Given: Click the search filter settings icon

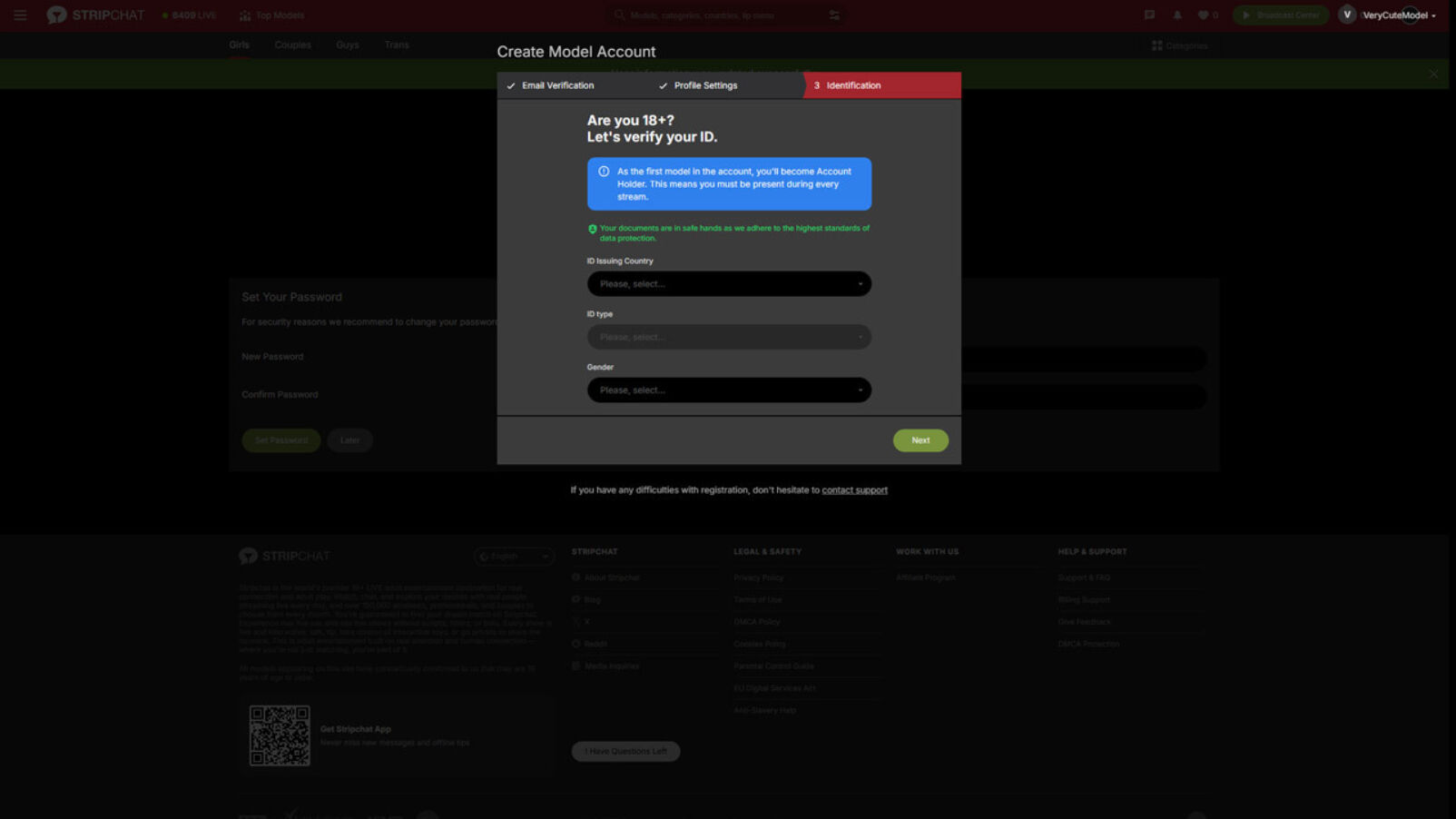Looking at the screenshot, I should [x=834, y=15].
